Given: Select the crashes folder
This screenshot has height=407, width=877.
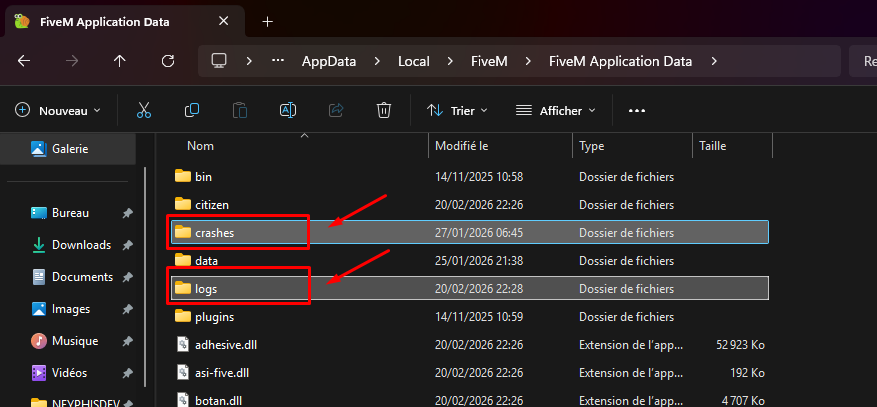Looking at the screenshot, I should [x=214, y=232].
